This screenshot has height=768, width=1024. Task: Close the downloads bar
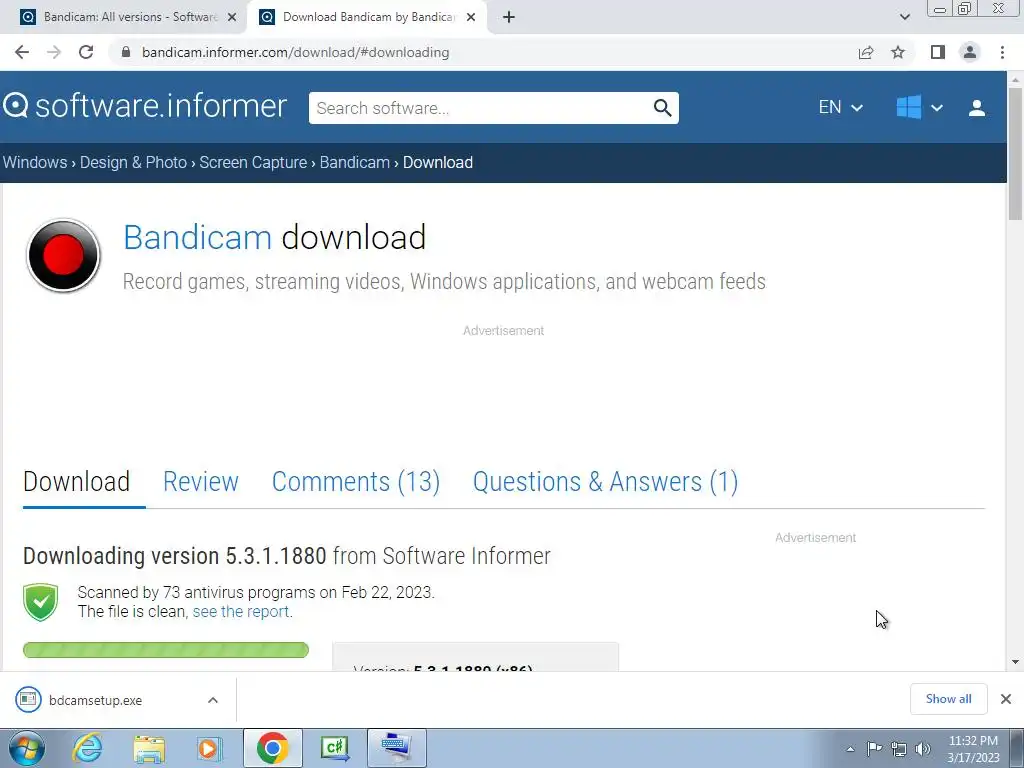point(1006,699)
